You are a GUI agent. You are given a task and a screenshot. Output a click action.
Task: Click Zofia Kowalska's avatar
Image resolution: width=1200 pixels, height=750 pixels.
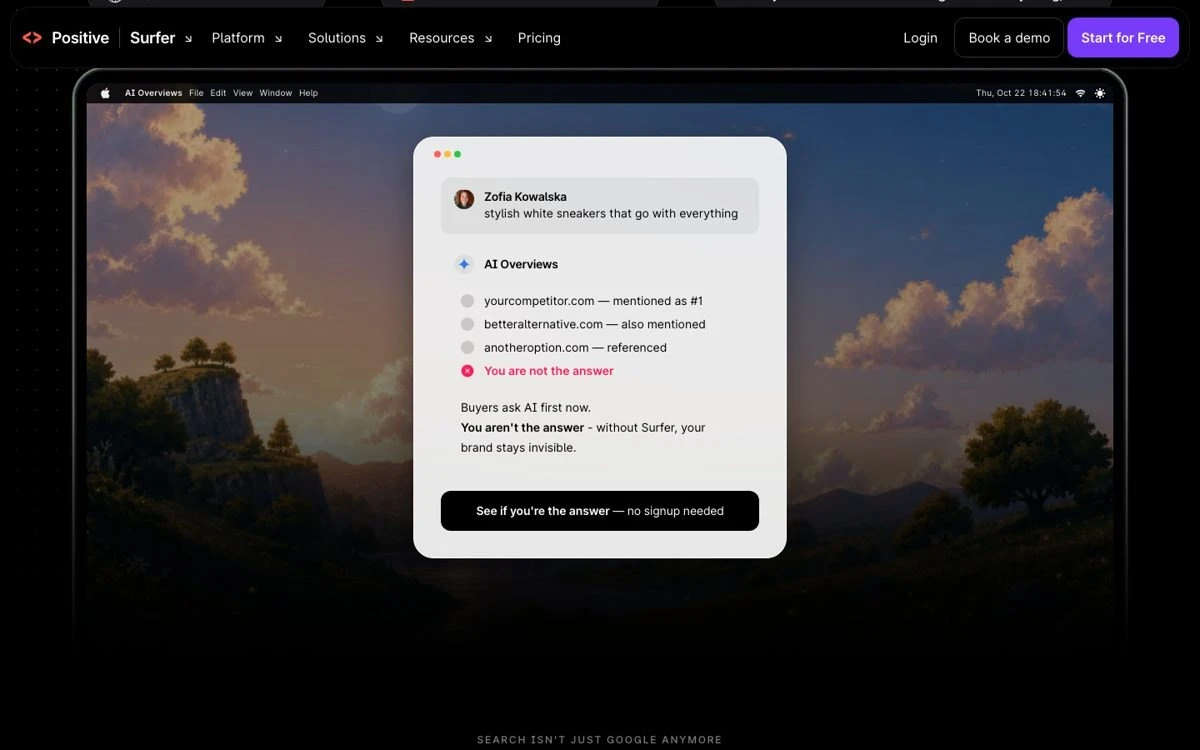click(x=464, y=199)
